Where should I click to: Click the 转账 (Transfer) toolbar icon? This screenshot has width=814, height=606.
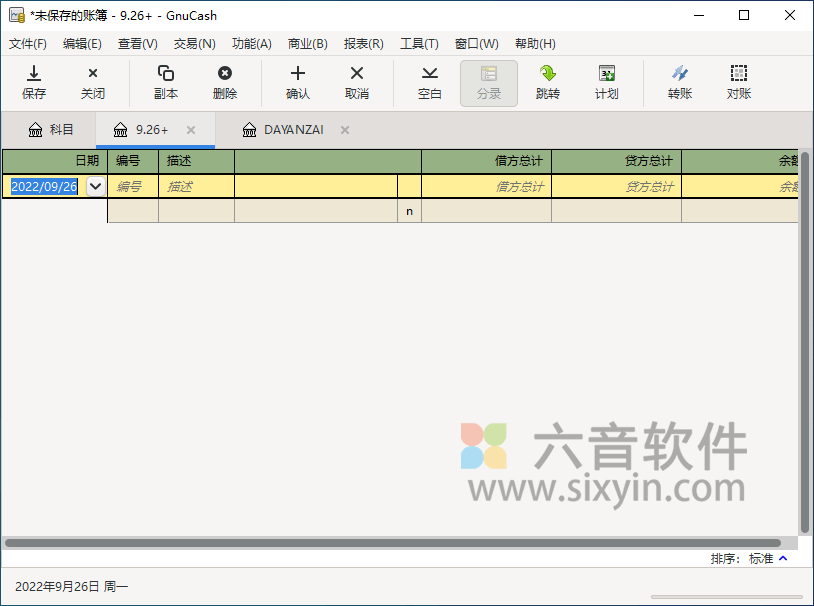(x=681, y=82)
